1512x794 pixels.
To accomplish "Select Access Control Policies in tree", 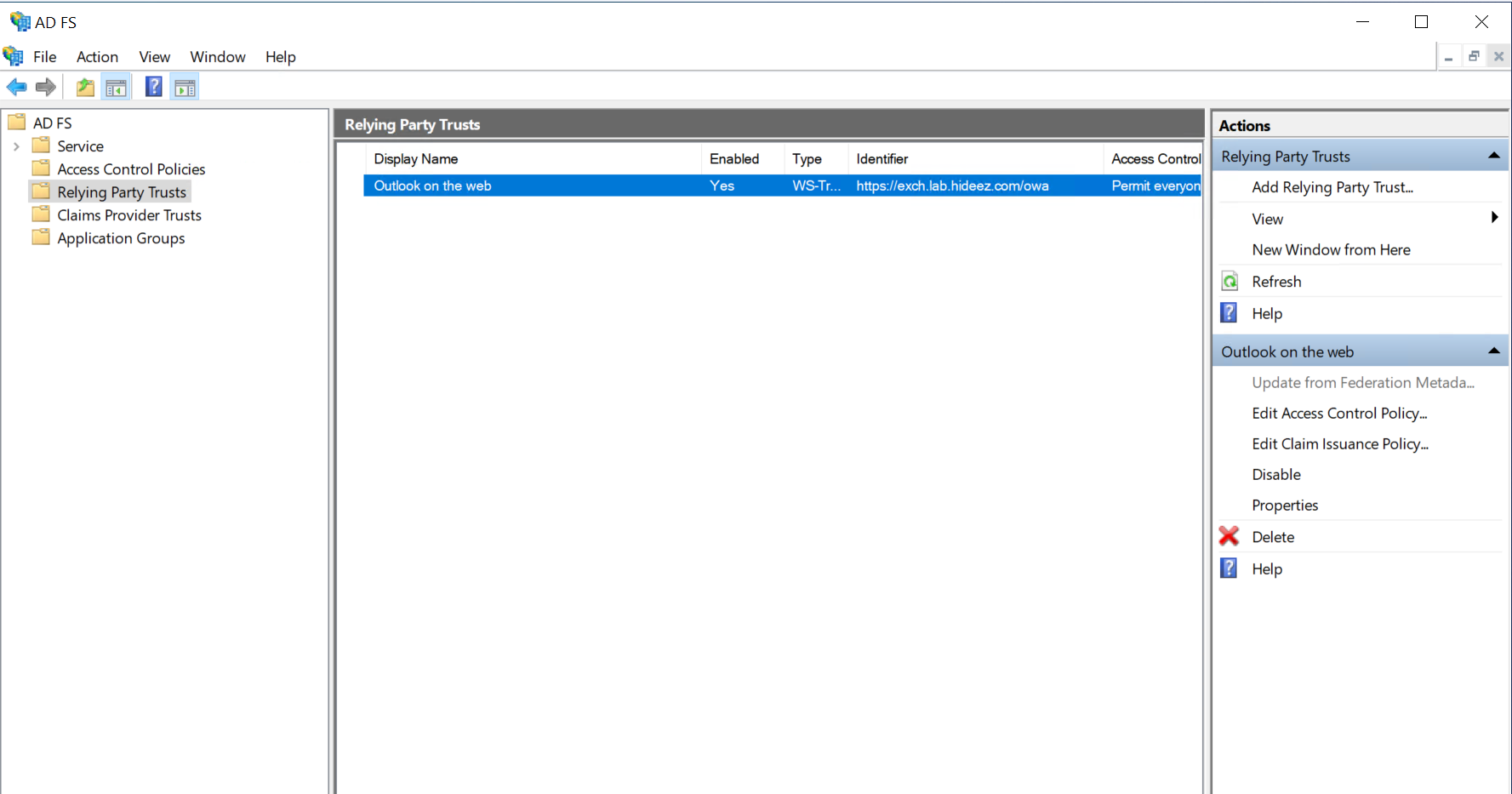I will coord(131,169).
